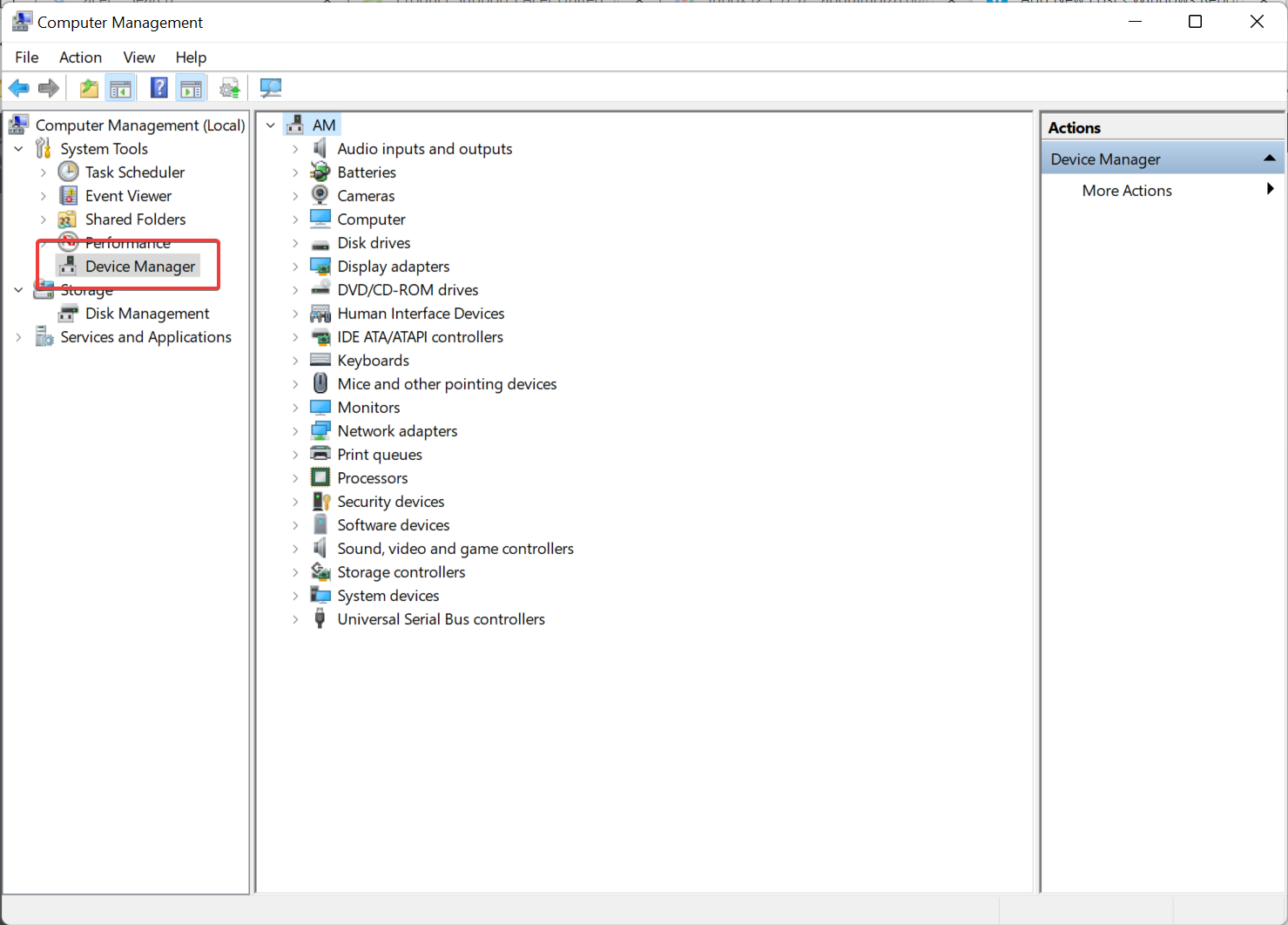The image size is (1288, 925).
Task: Expand the Disk drives node
Action: (295, 243)
